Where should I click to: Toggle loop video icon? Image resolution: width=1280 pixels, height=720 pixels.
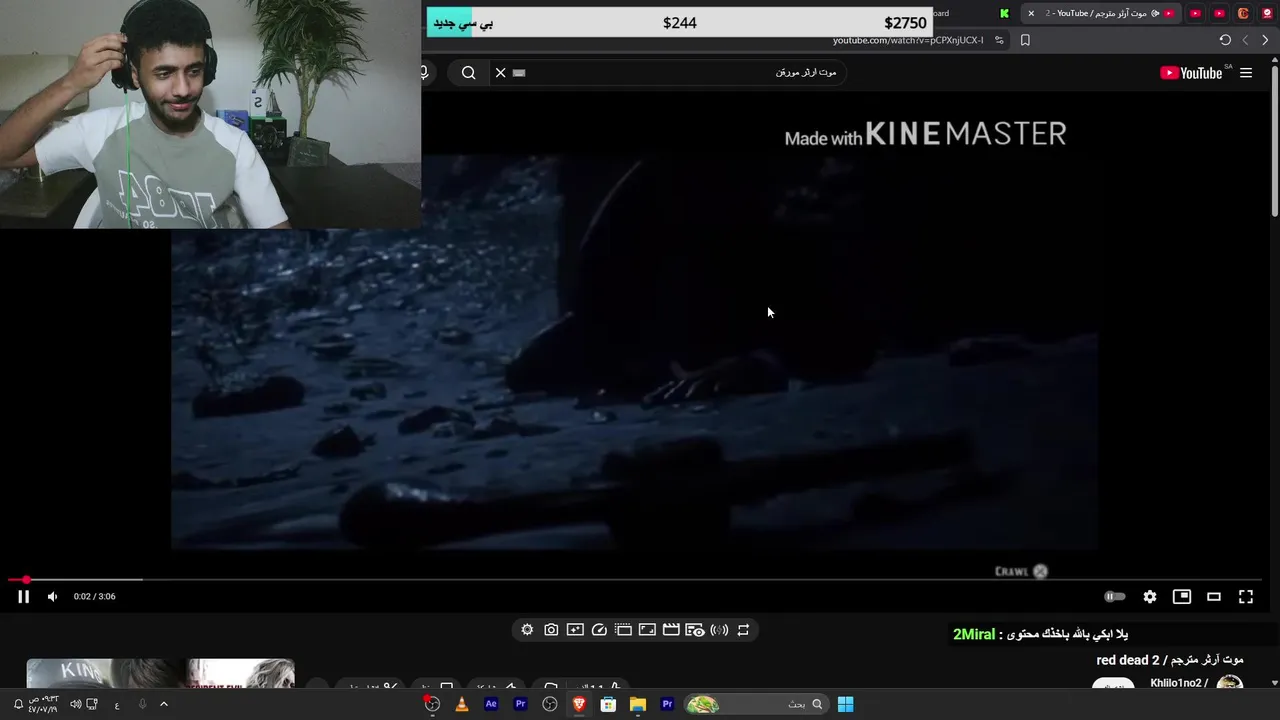743,630
